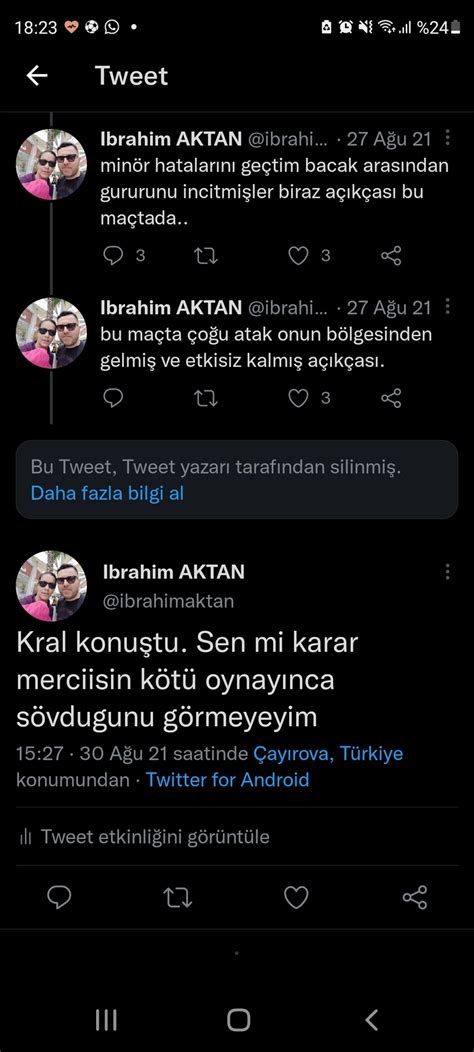This screenshot has width=474, height=1052.
Task: Retweet the 'minör hatalarını' tweet
Action: tap(205, 256)
